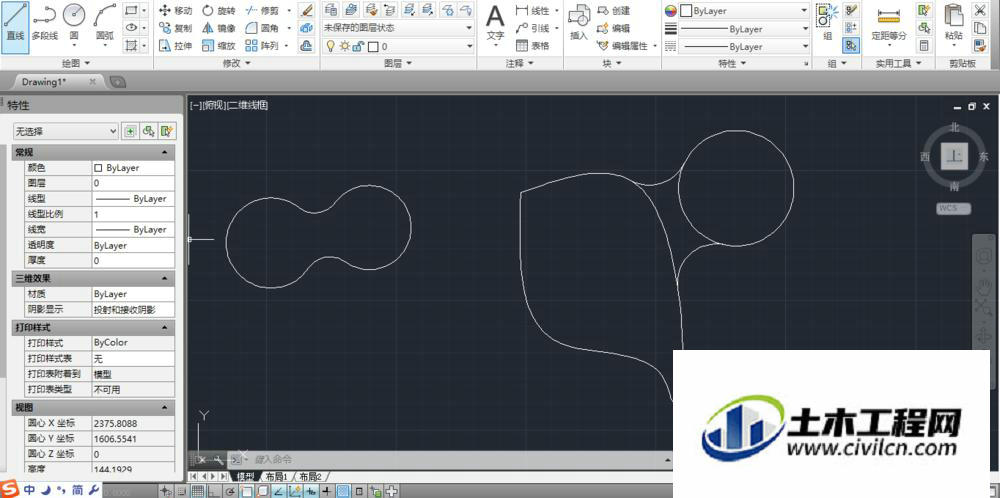
Task: Click the 插入 (Insert) block tool
Action: click(x=578, y=24)
